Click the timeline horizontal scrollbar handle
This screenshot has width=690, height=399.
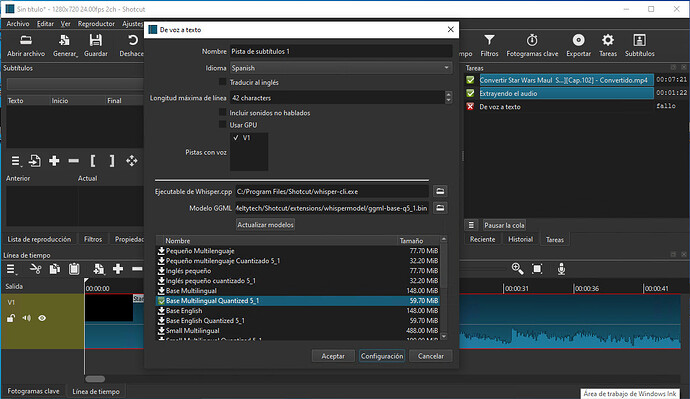tap(95, 379)
